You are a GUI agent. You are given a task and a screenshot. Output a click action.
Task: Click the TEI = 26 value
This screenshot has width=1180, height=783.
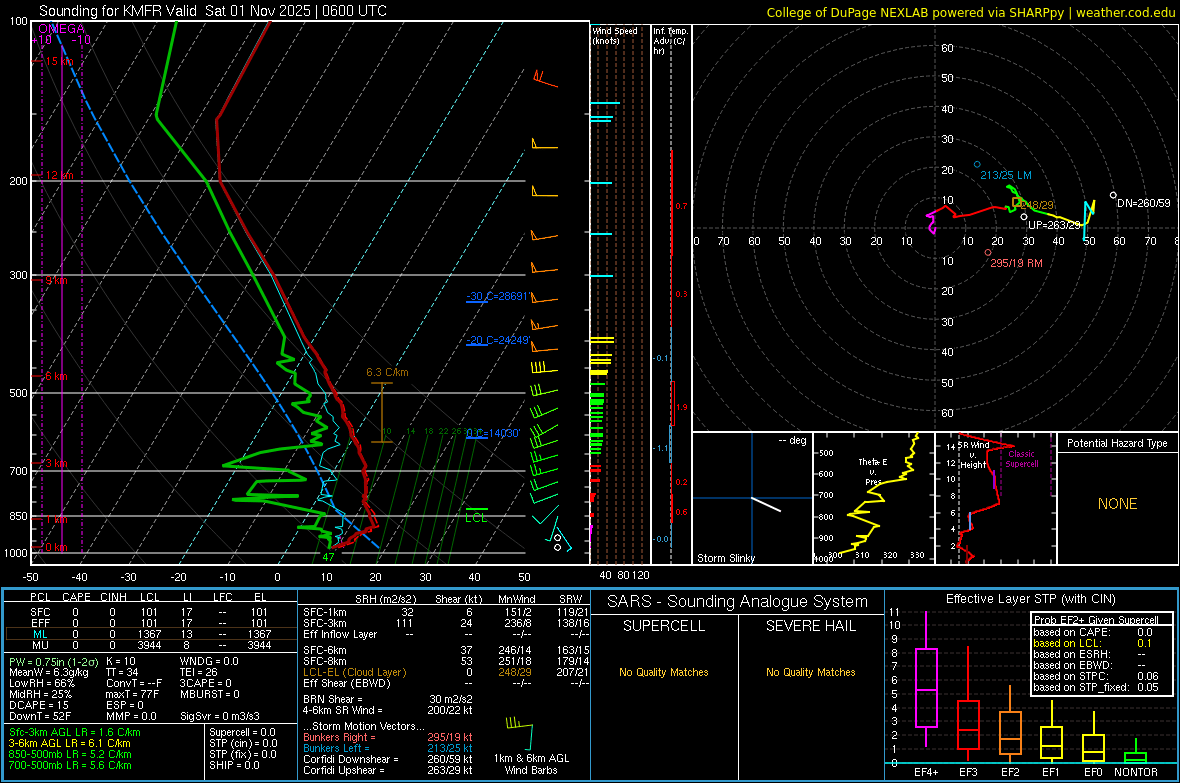pyautogui.click(x=199, y=672)
